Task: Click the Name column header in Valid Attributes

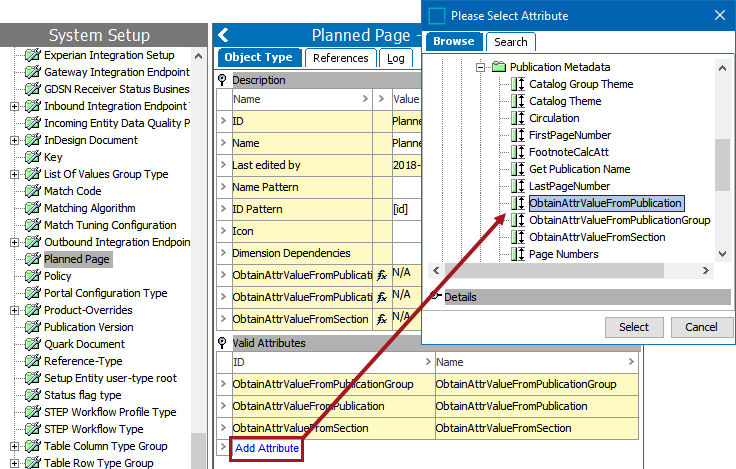Action: click(537, 362)
